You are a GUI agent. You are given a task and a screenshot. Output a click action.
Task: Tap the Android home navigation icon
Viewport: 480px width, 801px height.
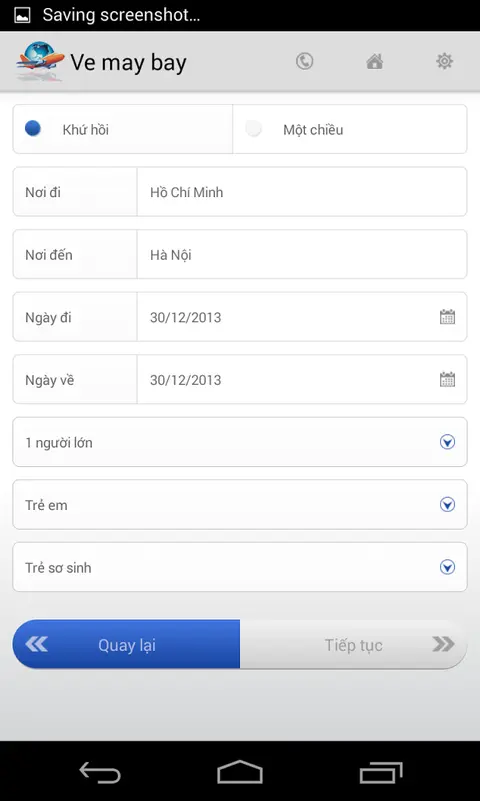tap(239, 771)
